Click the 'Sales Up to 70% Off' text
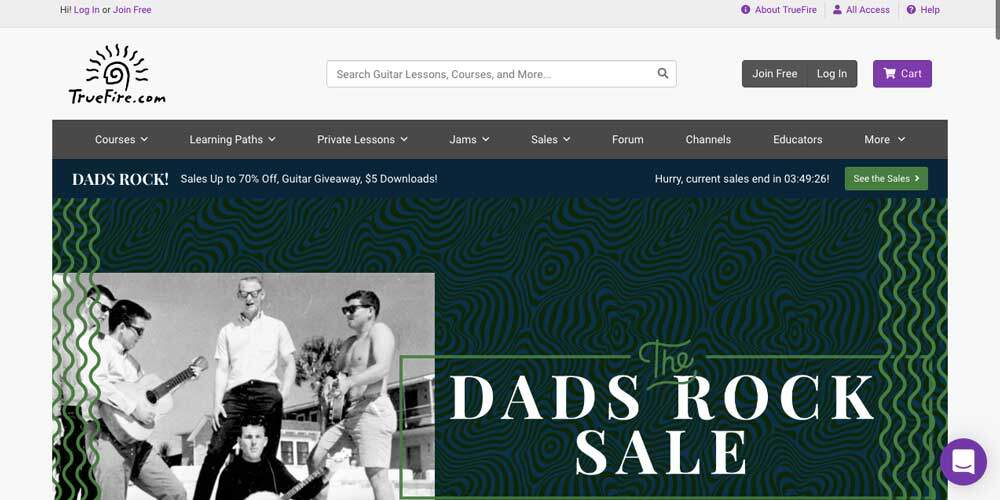 (309, 179)
